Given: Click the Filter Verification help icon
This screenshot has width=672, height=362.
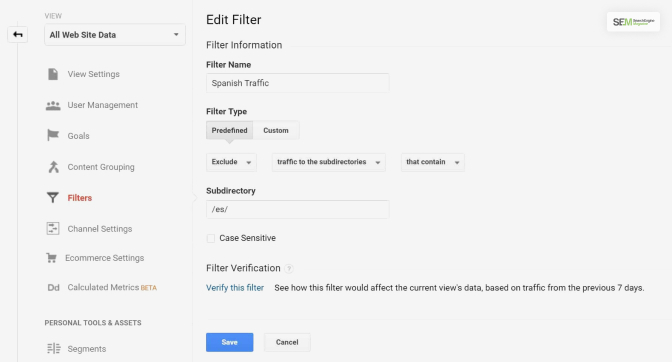Looking at the screenshot, I should [289, 269].
